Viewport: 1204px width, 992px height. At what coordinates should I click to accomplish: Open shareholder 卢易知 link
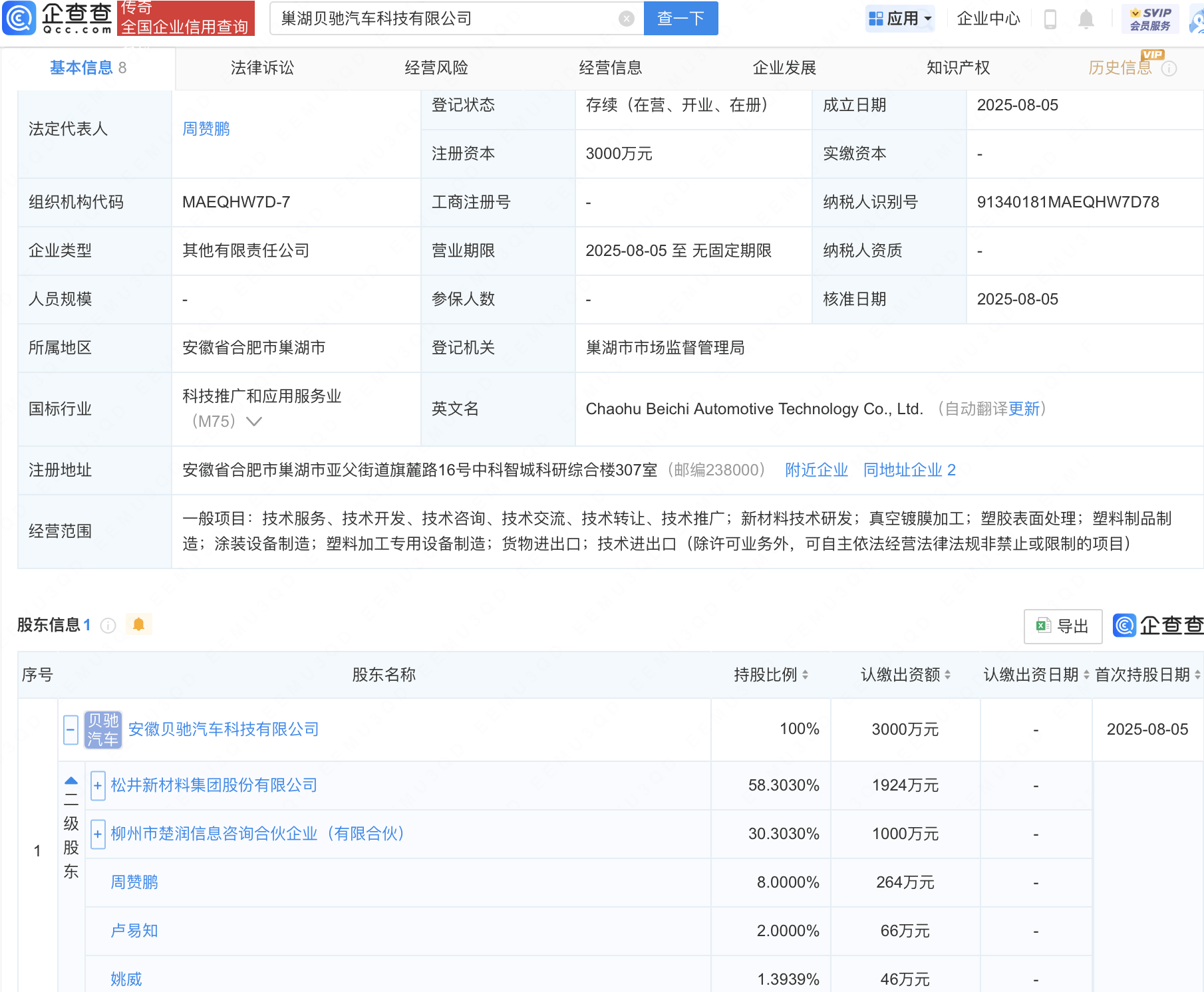coord(134,931)
